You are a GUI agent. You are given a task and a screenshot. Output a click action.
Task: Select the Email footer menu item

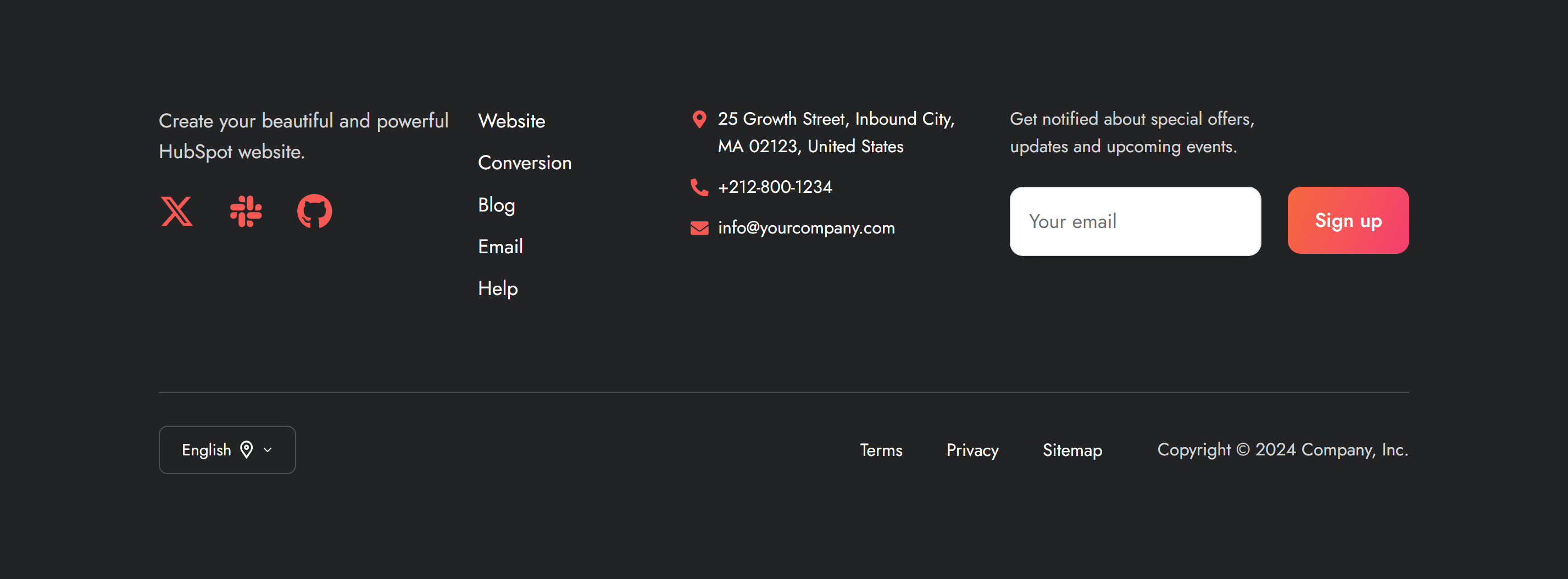pos(500,247)
